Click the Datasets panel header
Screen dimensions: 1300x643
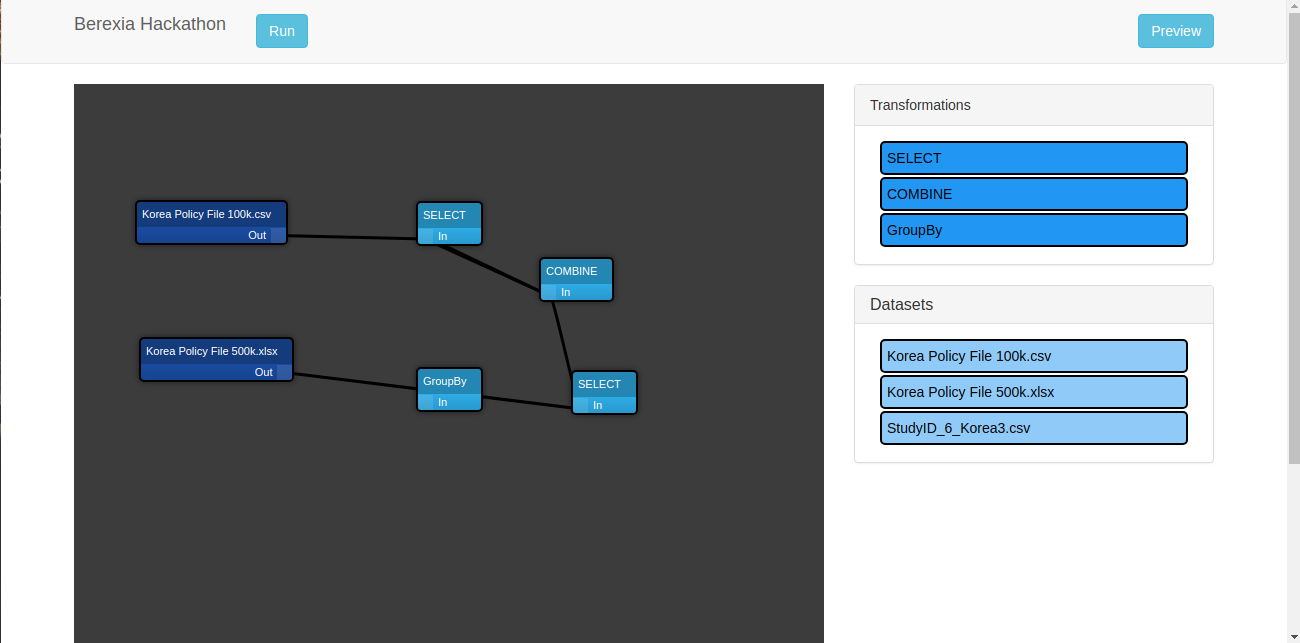[x=1034, y=305]
